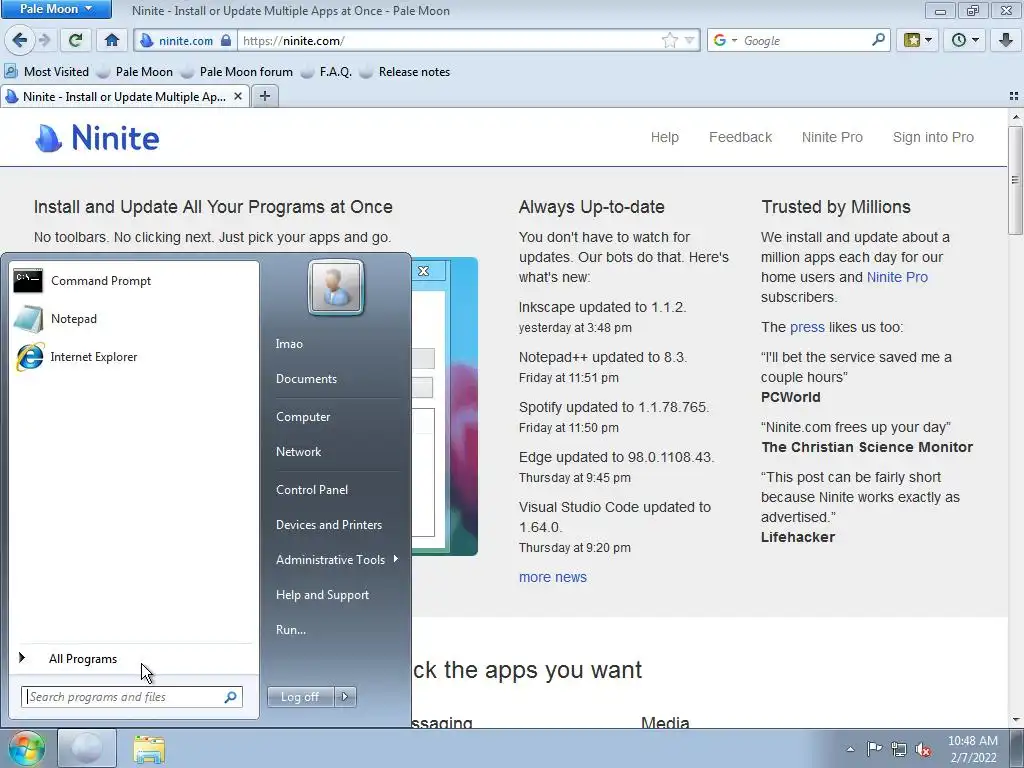Viewport: 1024px width, 768px height.
Task: Open Windows Explorer from taskbar
Action: pos(149,748)
